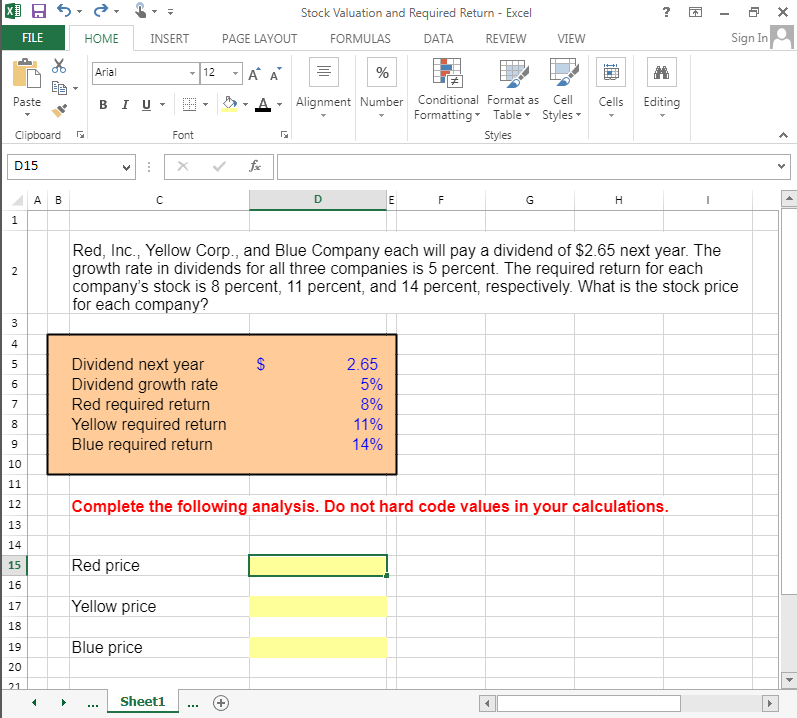Open the Alignment group icon
This screenshot has width=797, height=718.
pos(324,72)
